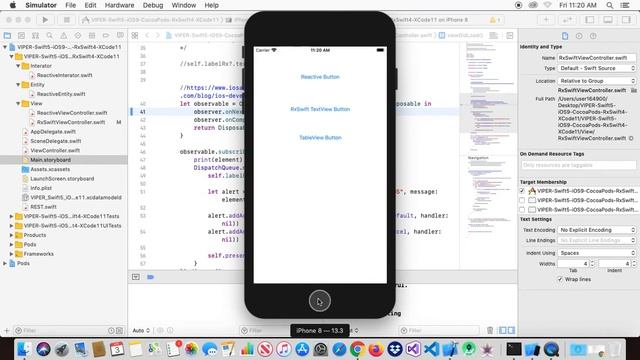Open Visual Studio Code from the Dock
The image size is (640, 360).
pyautogui.click(x=431, y=349)
